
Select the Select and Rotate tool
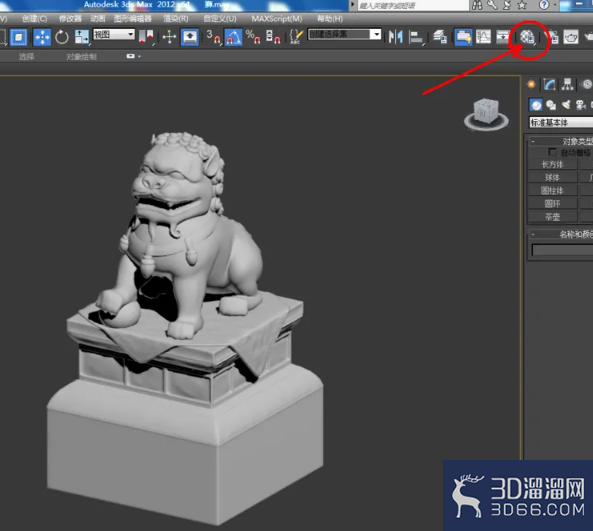pyautogui.click(x=62, y=37)
